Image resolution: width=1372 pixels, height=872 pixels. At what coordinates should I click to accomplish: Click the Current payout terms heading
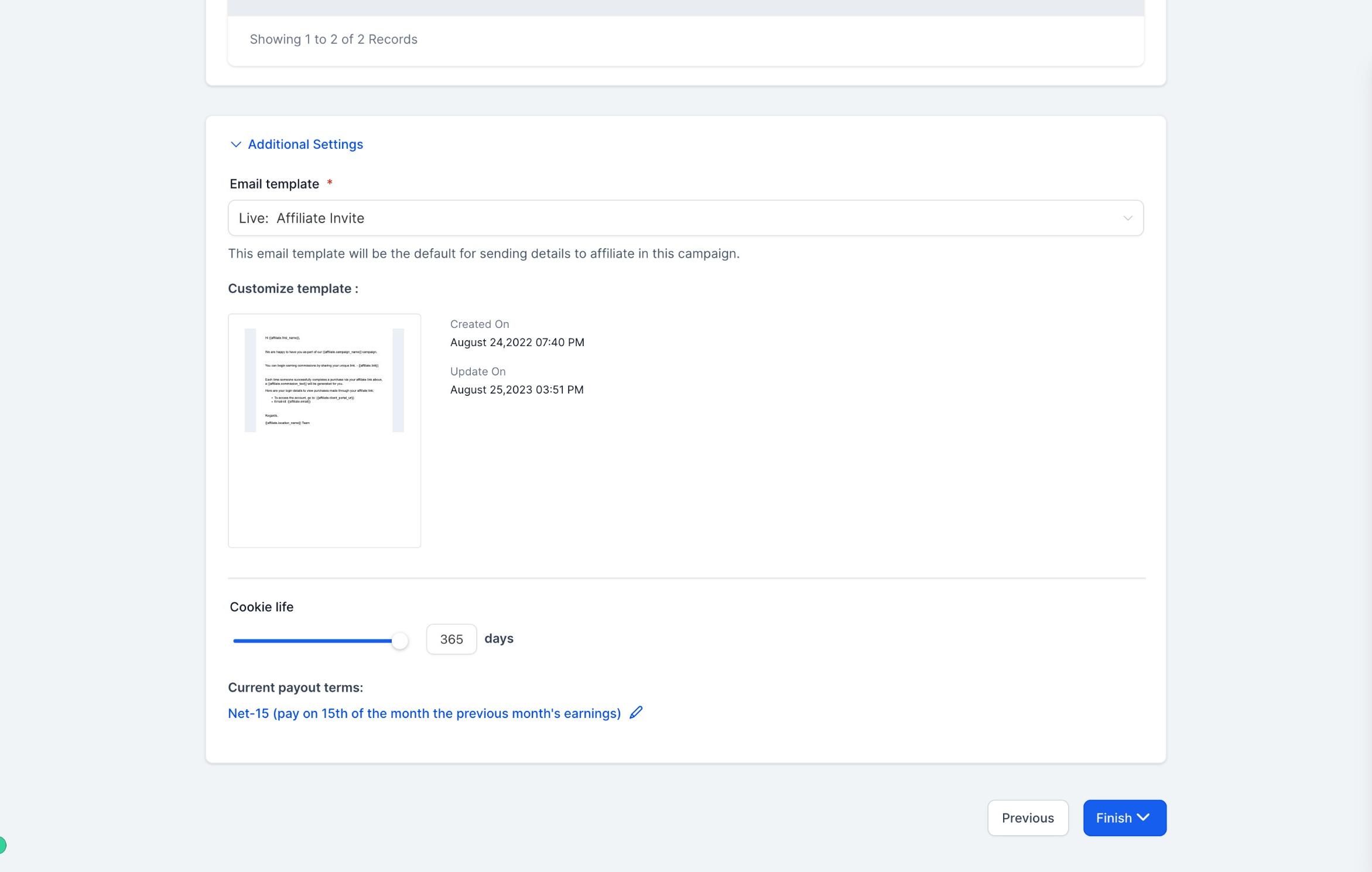(x=295, y=688)
